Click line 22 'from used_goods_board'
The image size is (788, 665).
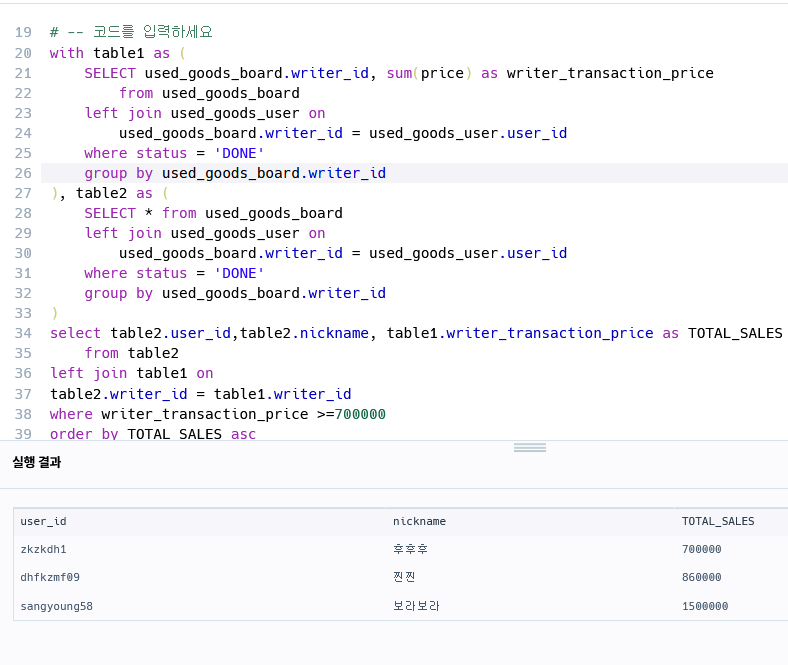pos(209,93)
